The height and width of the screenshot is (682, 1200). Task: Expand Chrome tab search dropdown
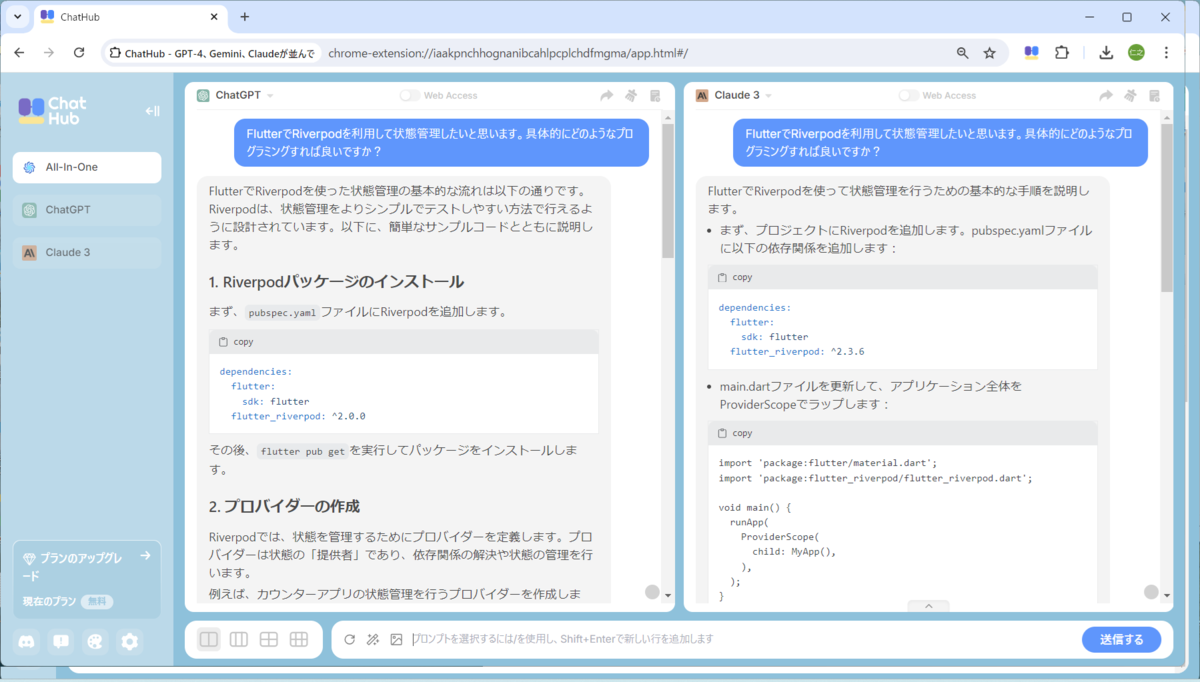click(17, 17)
